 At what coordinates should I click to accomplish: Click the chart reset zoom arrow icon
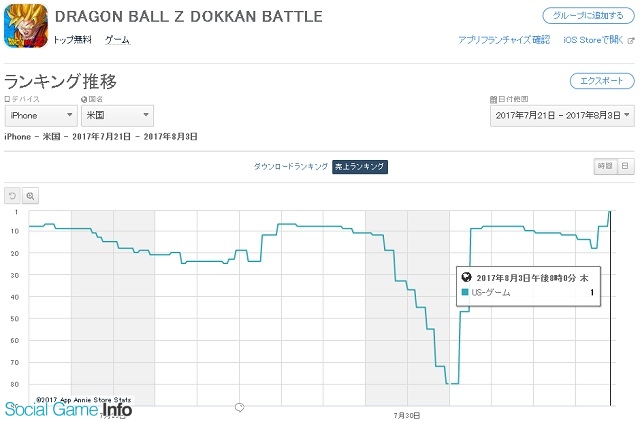coord(12,196)
